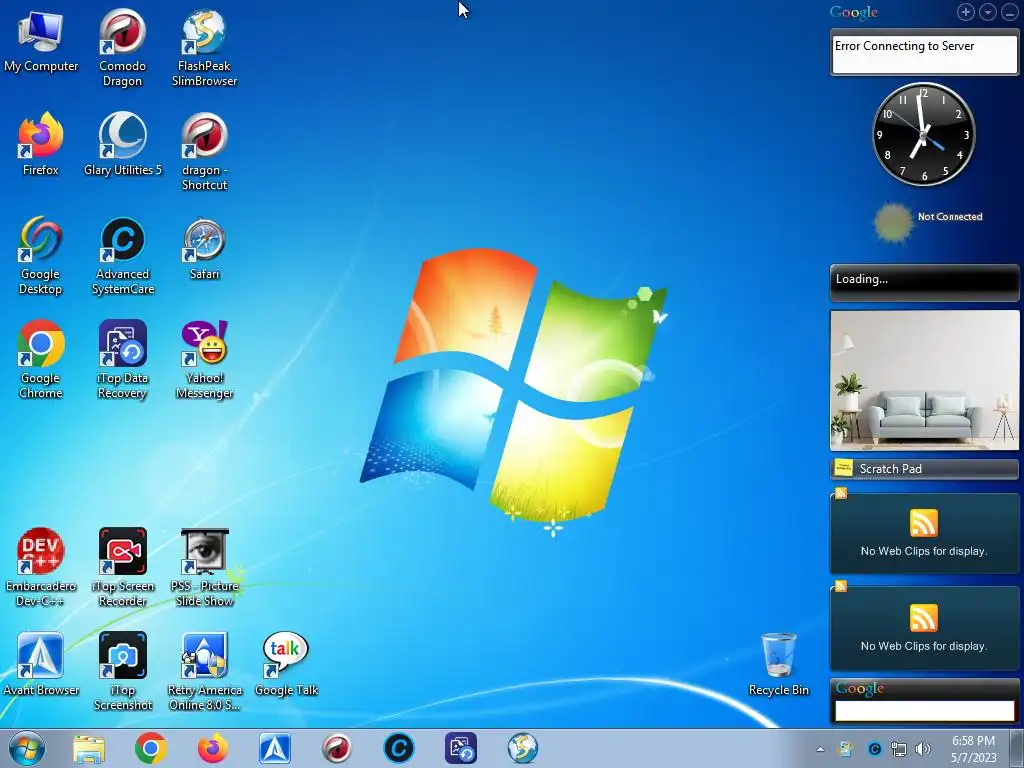Click the second Web Clips gadget RSS icon

coord(923,618)
